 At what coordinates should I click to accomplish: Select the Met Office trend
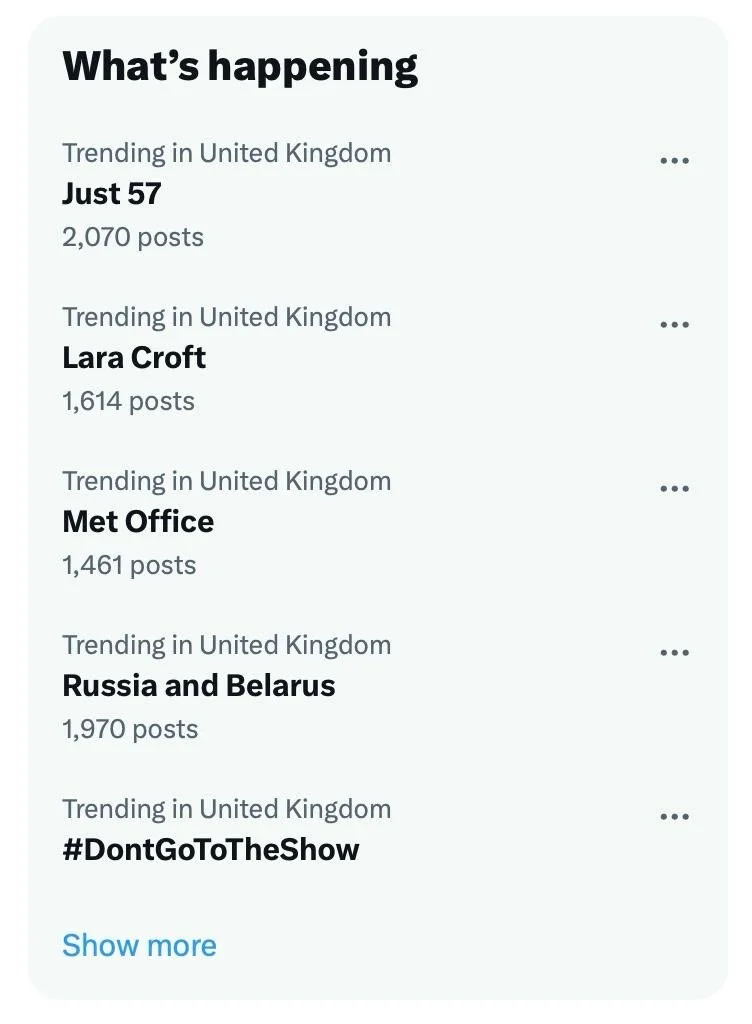138,521
